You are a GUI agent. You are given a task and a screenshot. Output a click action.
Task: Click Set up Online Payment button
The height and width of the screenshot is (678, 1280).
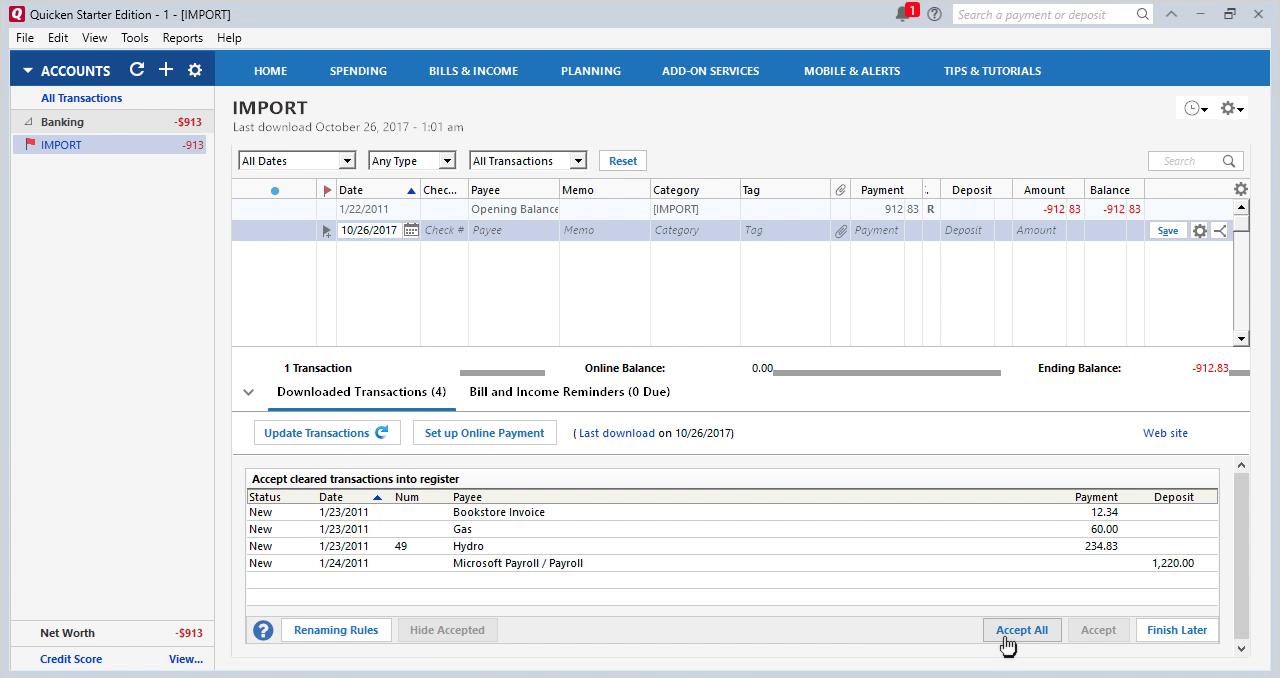click(x=485, y=433)
